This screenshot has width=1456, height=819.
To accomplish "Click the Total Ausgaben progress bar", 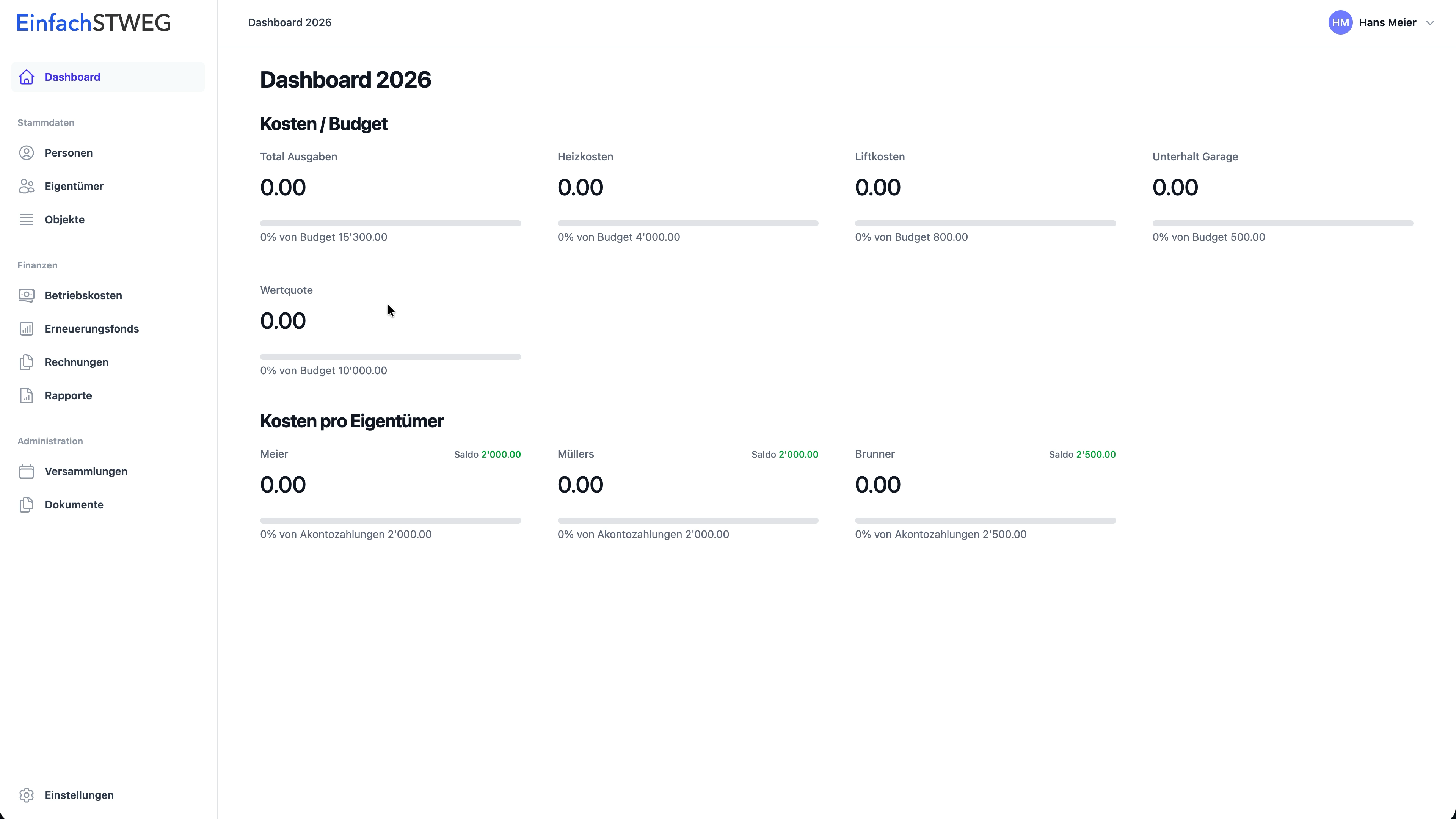I will pos(390,223).
